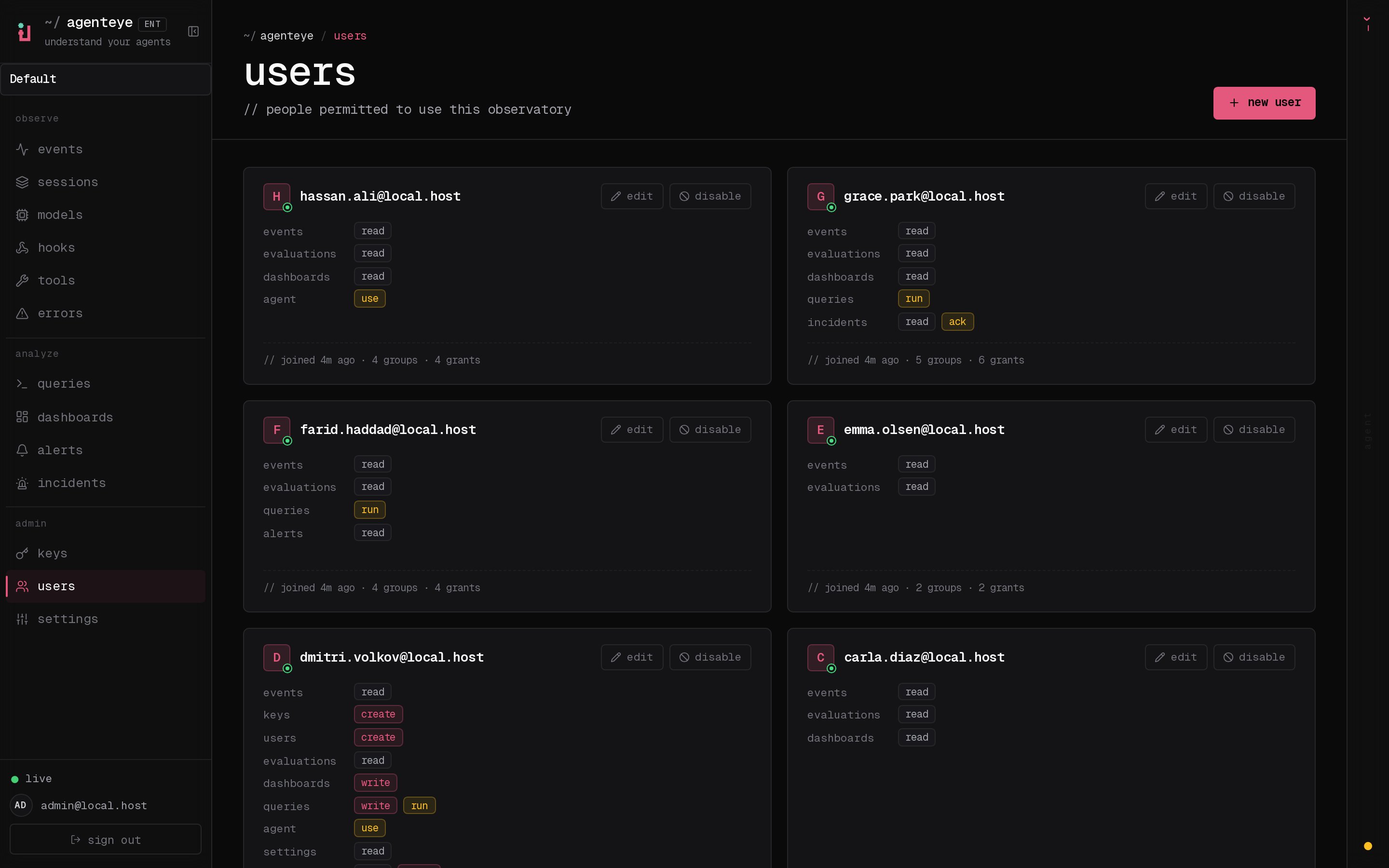Open sessions via the layers icon
This screenshot has height=868, width=1389.
[22, 182]
